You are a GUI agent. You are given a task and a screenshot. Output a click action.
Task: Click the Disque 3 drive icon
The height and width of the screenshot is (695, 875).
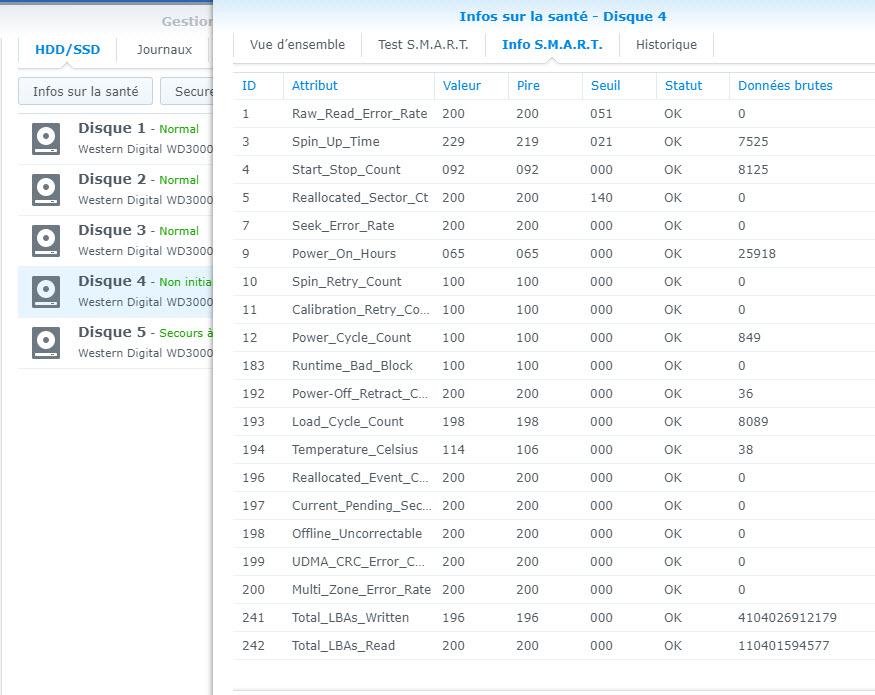46,240
